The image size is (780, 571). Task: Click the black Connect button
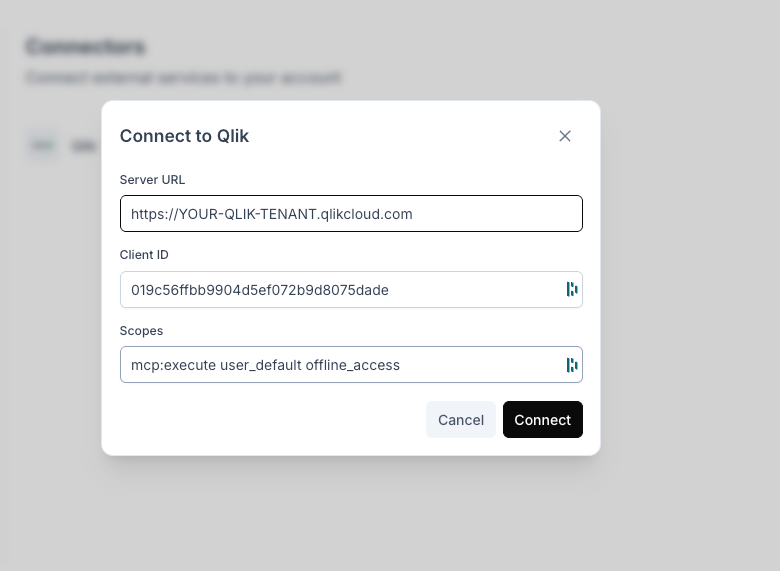tap(542, 420)
